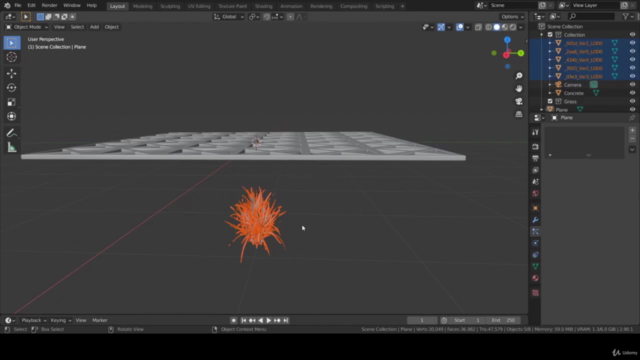
Task: Hide Concrete object with eye icon
Action: [x=632, y=93]
